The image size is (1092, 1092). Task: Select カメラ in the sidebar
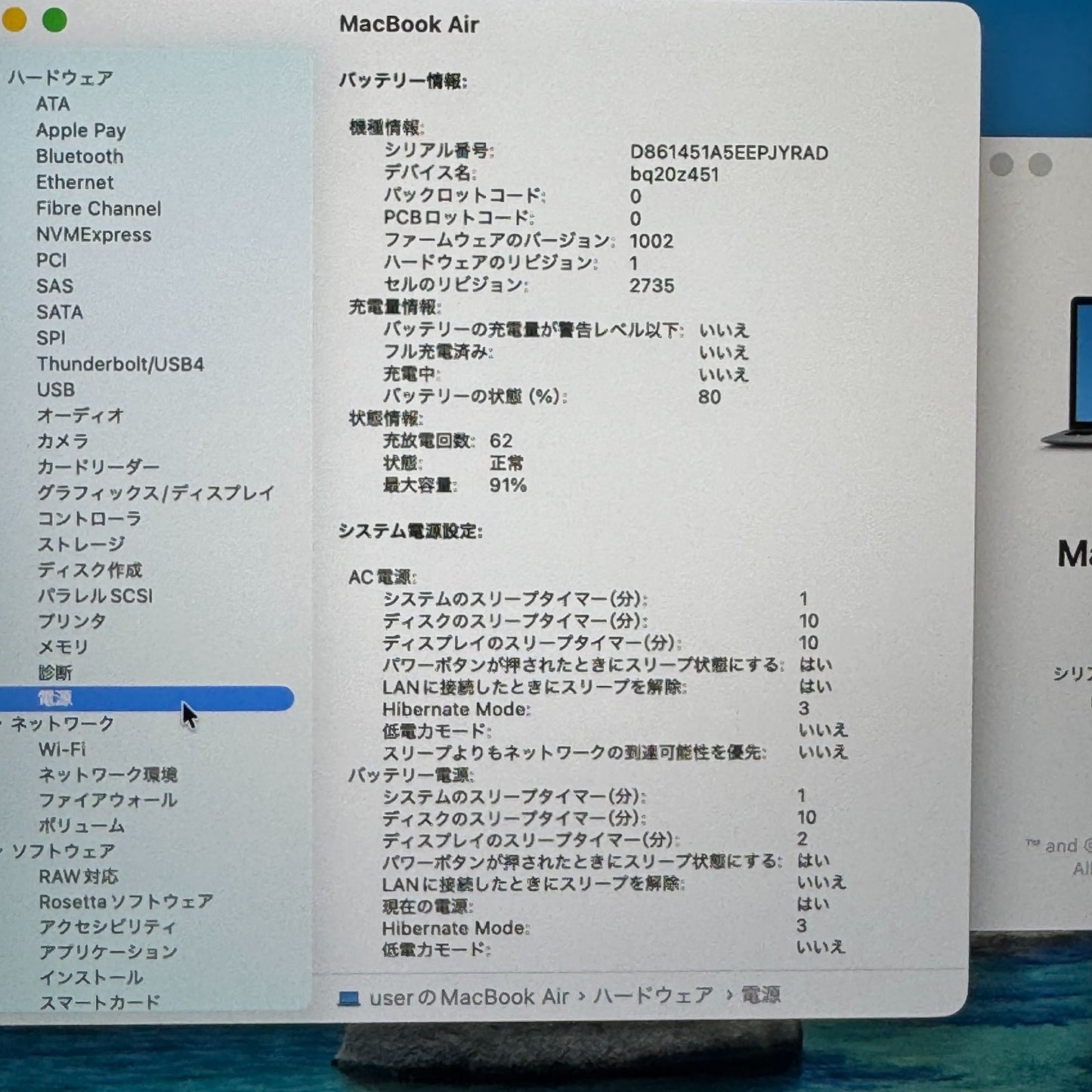(x=63, y=441)
